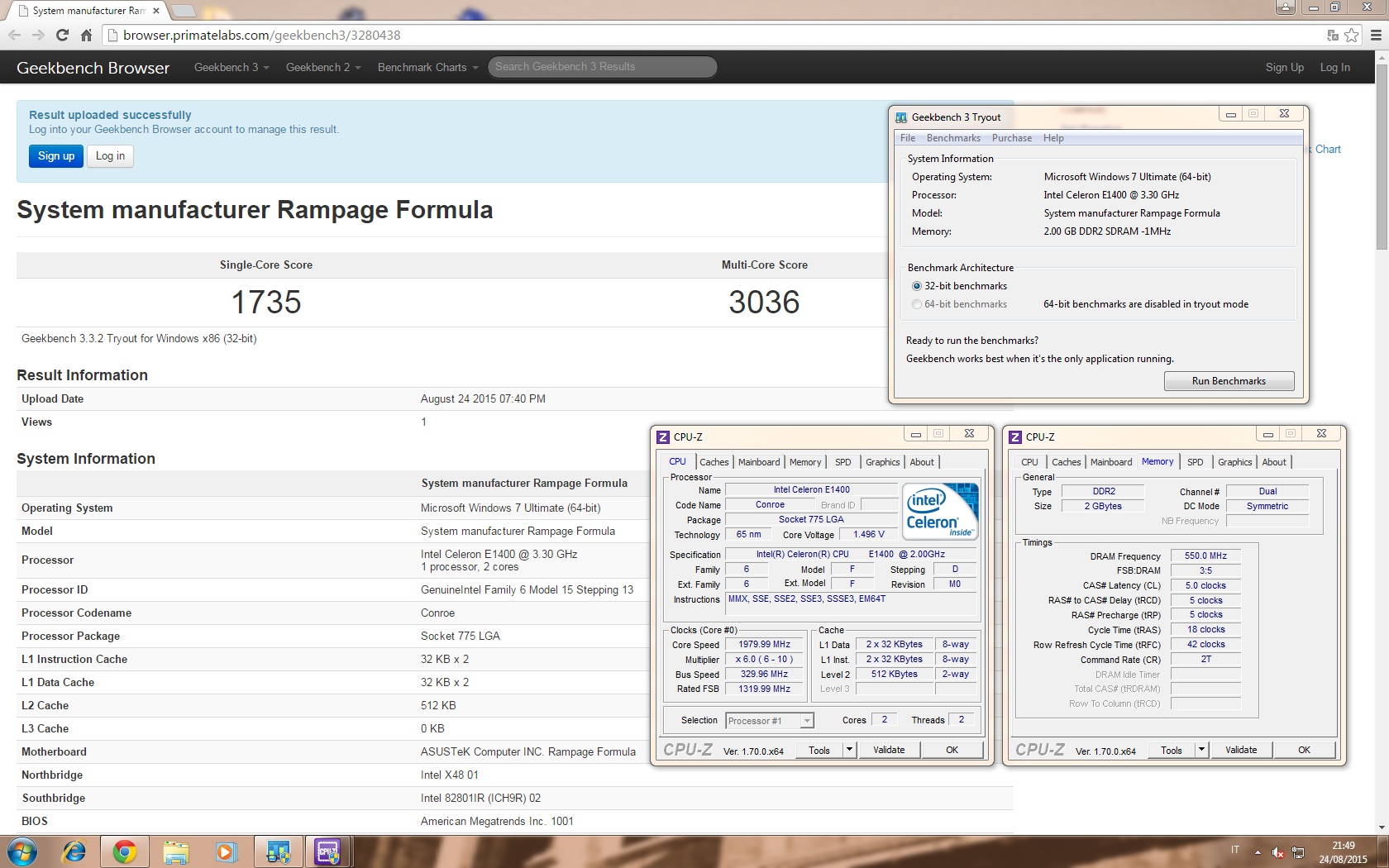Switch to CPU-Z on the taskbar

pos(328,851)
